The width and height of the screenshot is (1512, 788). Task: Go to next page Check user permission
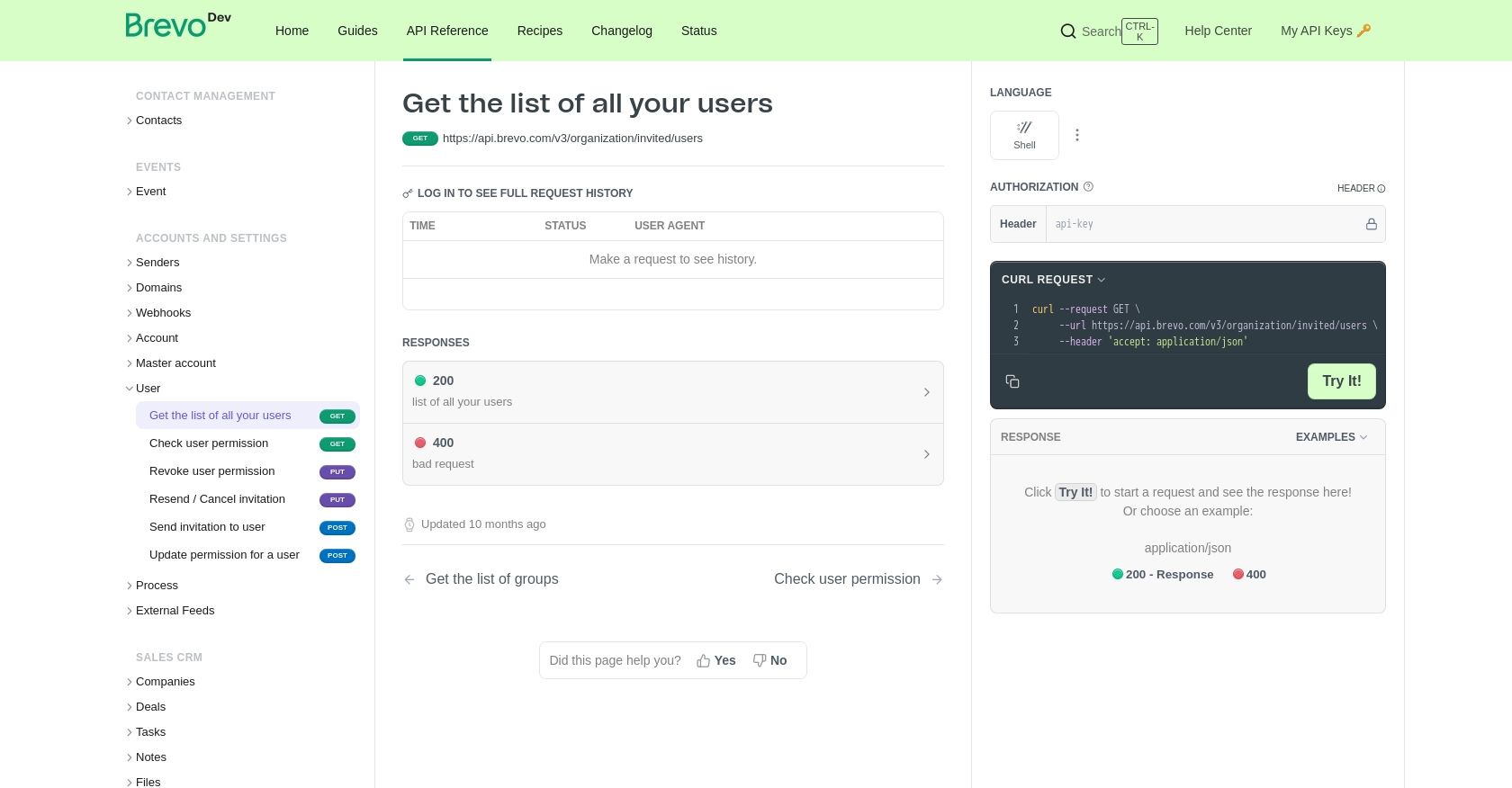click(858, 579)
